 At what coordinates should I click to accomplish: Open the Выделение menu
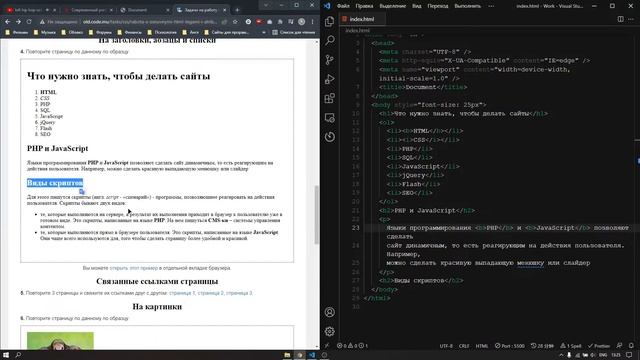[x=393, y=6]
